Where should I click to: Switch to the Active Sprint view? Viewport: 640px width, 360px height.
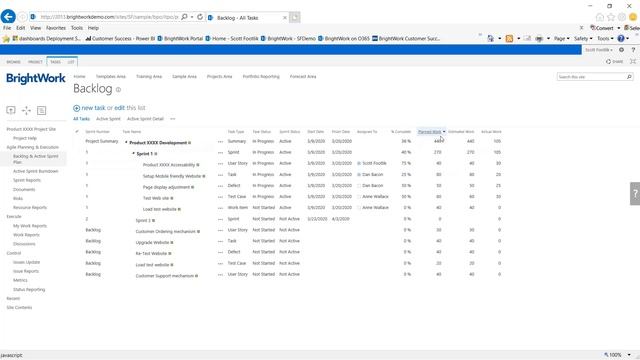coord(108,119)
